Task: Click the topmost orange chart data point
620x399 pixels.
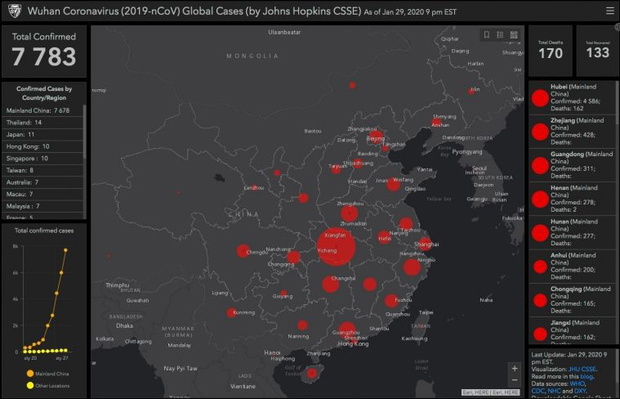Action: (x=66, y=250)
